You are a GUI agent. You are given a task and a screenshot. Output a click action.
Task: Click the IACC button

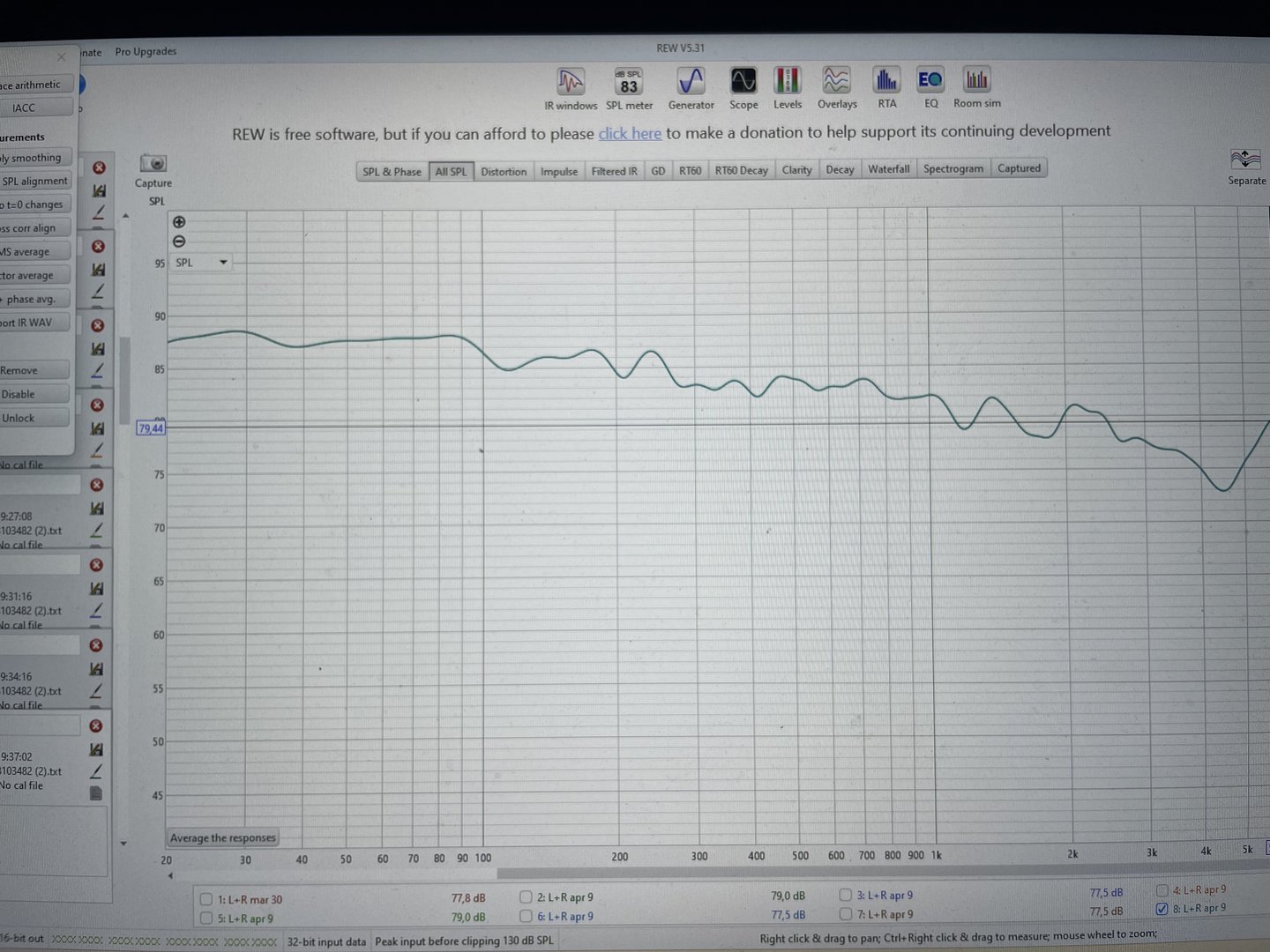[35, 108]
